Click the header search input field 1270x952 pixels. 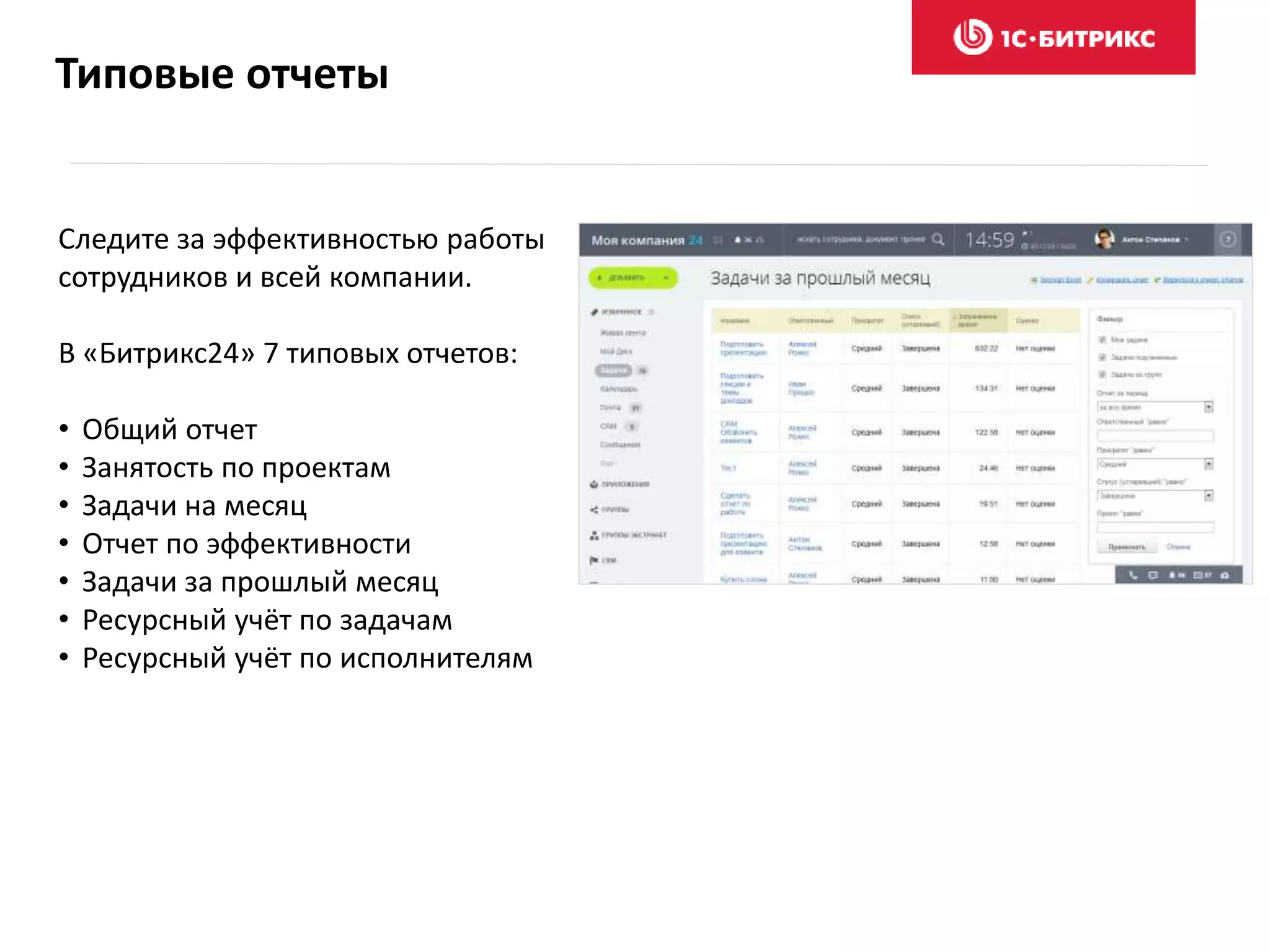coord(861,239)
